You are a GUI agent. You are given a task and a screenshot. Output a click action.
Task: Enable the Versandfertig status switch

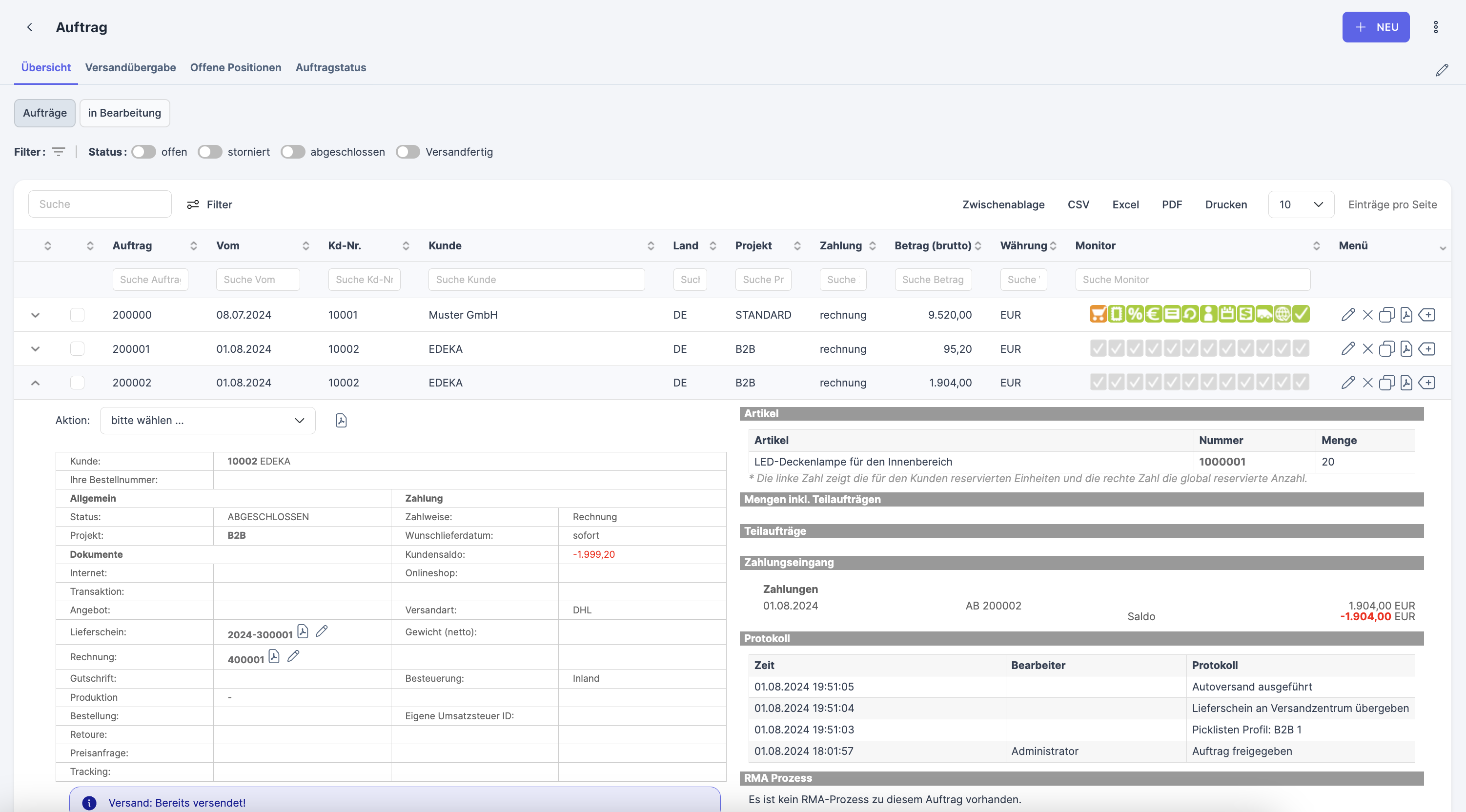click(407, 152)
